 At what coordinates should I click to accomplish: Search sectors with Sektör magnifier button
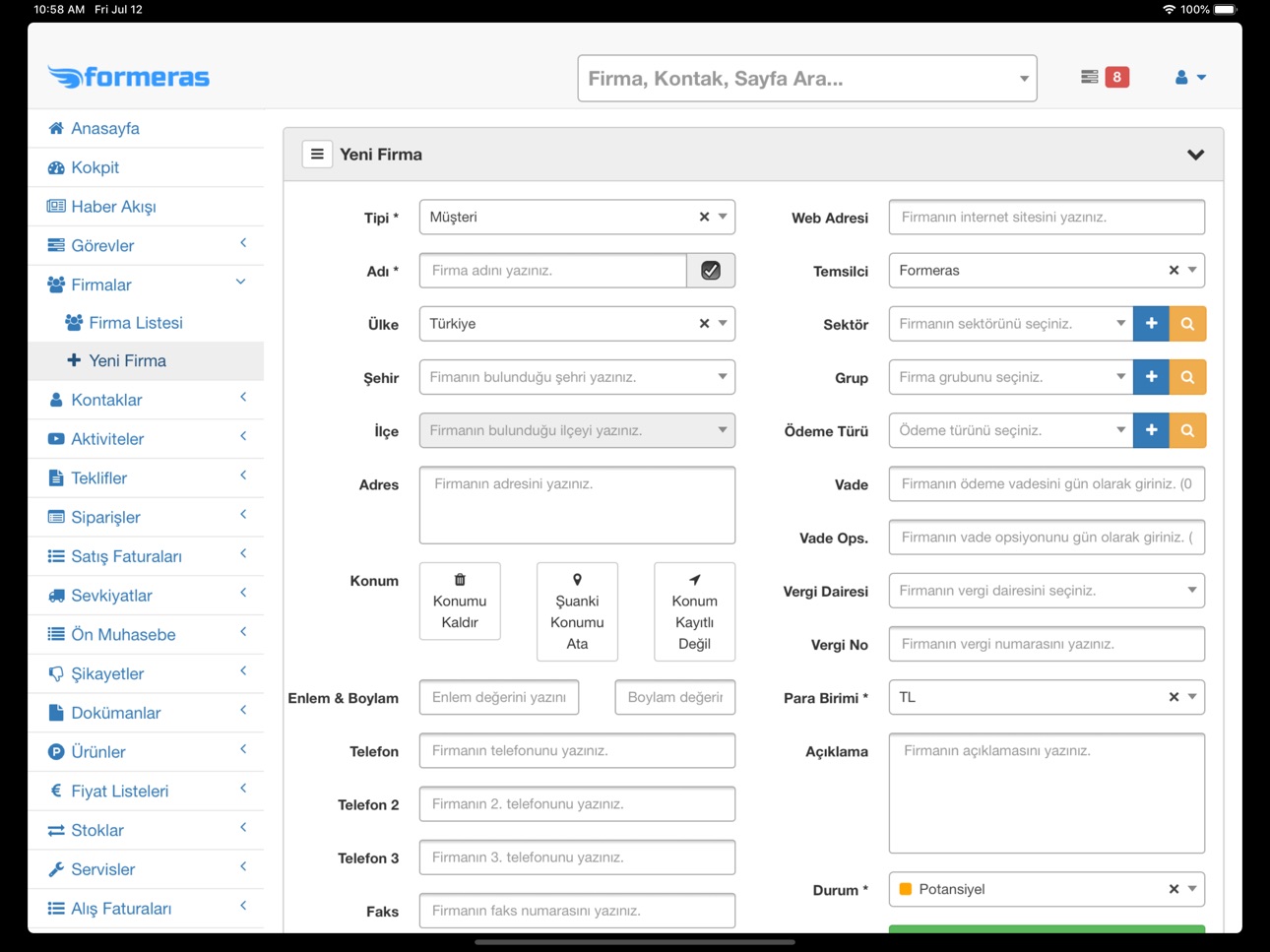1187,324
